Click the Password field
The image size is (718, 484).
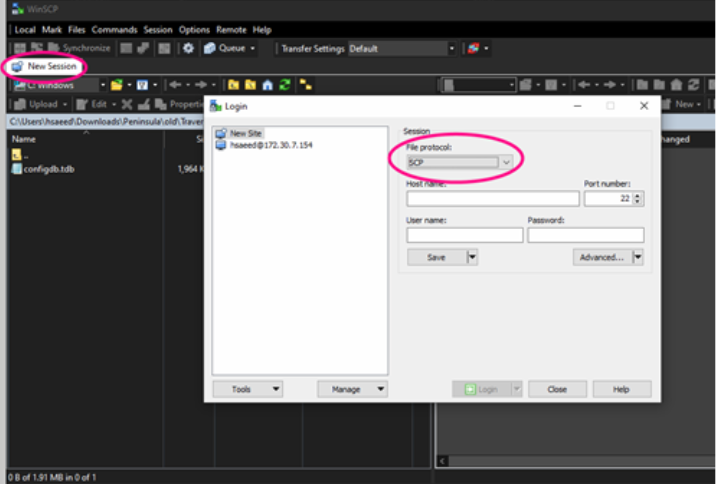click(x=586, y=235)
